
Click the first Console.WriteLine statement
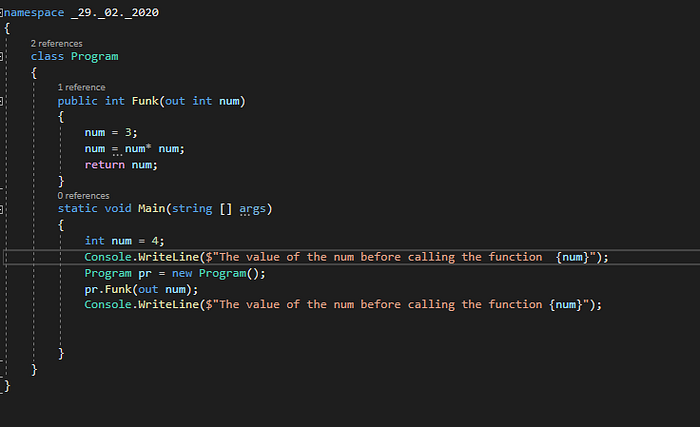tap(346, 257)
